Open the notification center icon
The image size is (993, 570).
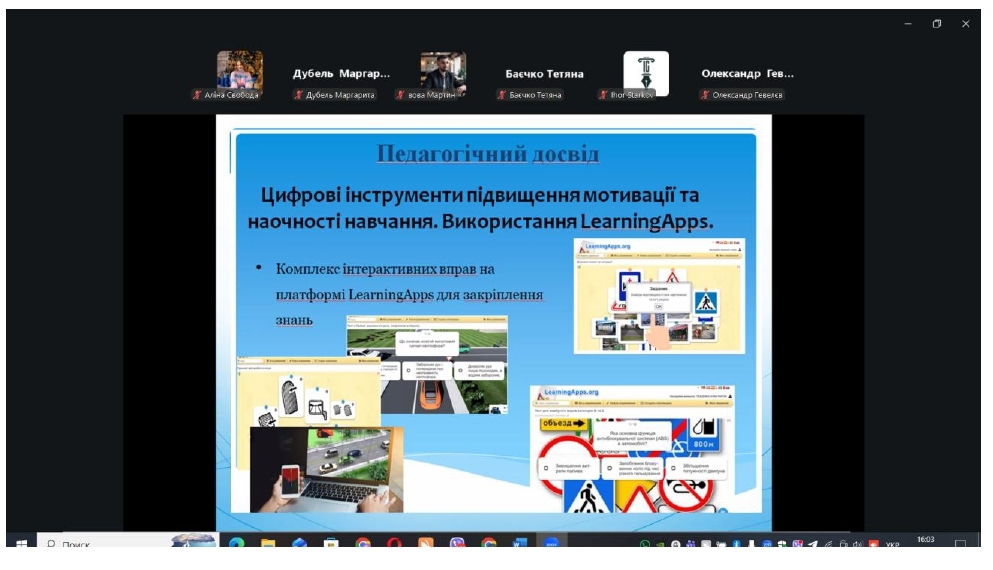pos(960,544)
